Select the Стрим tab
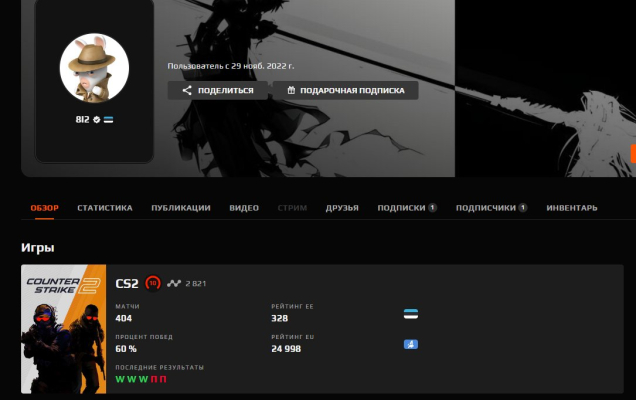636x400 pixels. tap(292, 208)
